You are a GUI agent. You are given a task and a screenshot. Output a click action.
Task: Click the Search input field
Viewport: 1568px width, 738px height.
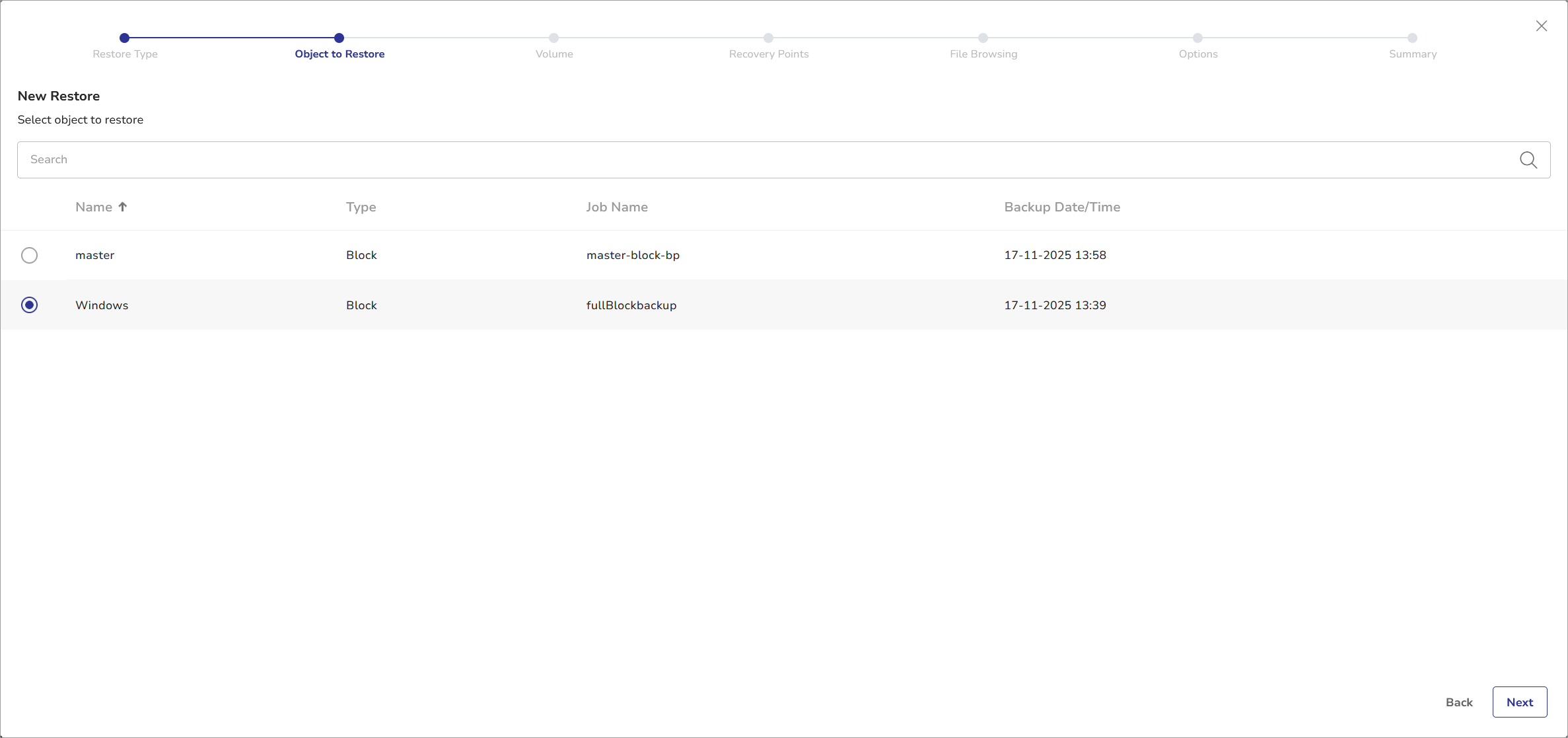pos(766,160)
